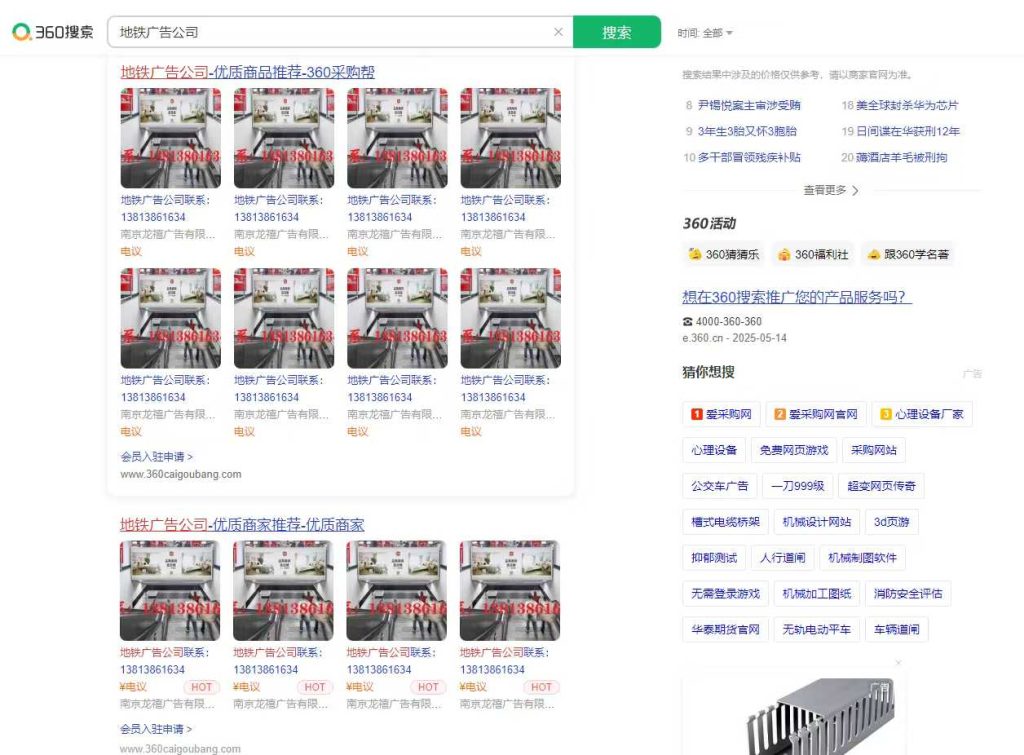
Task: Click www.360caigoubang.com under the first result block
Action: click(x=181, y=474)
